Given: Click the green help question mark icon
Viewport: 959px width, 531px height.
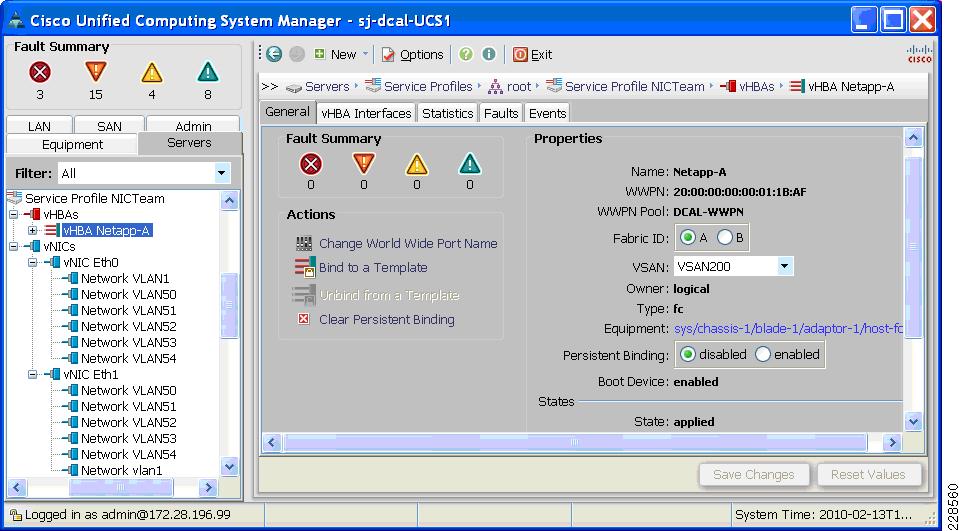Looking at the screenshot, I should (465, 54).
